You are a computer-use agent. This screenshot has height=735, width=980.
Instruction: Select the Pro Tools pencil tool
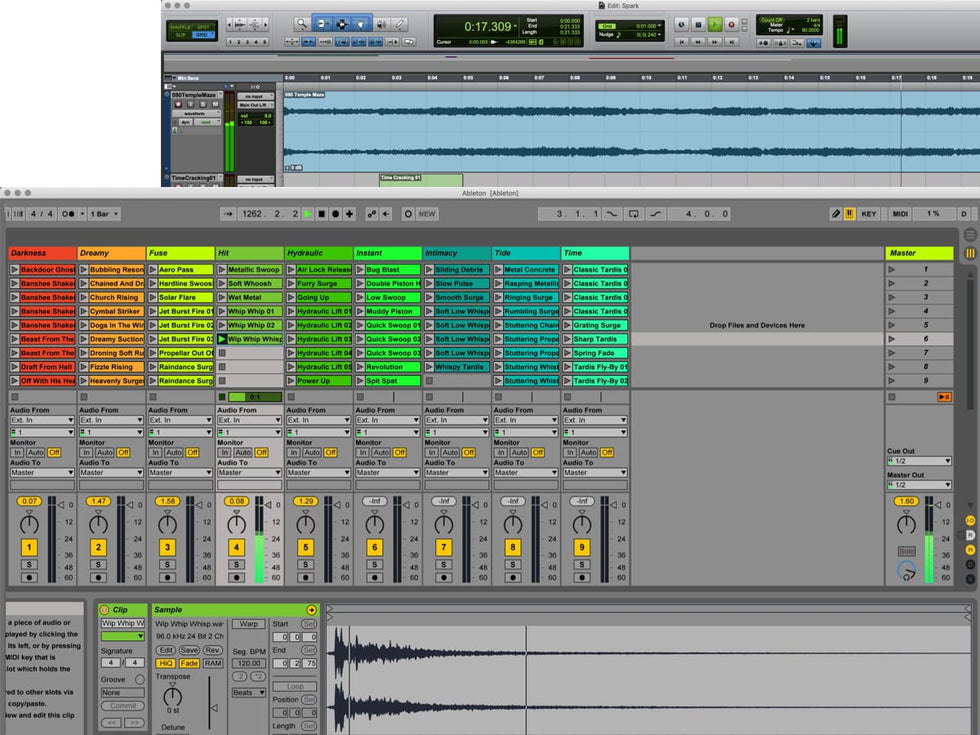coord(400,23)
